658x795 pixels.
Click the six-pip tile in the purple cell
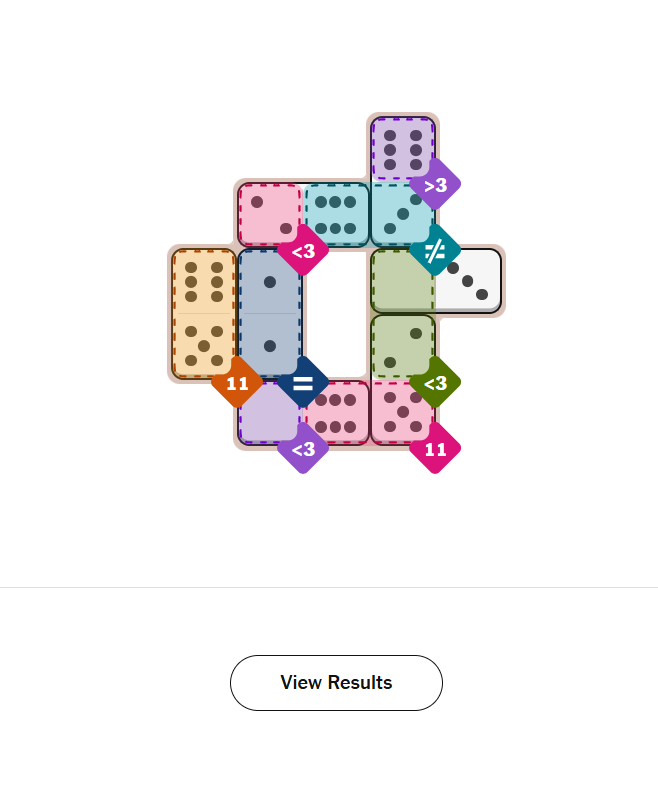click(402, 149)
